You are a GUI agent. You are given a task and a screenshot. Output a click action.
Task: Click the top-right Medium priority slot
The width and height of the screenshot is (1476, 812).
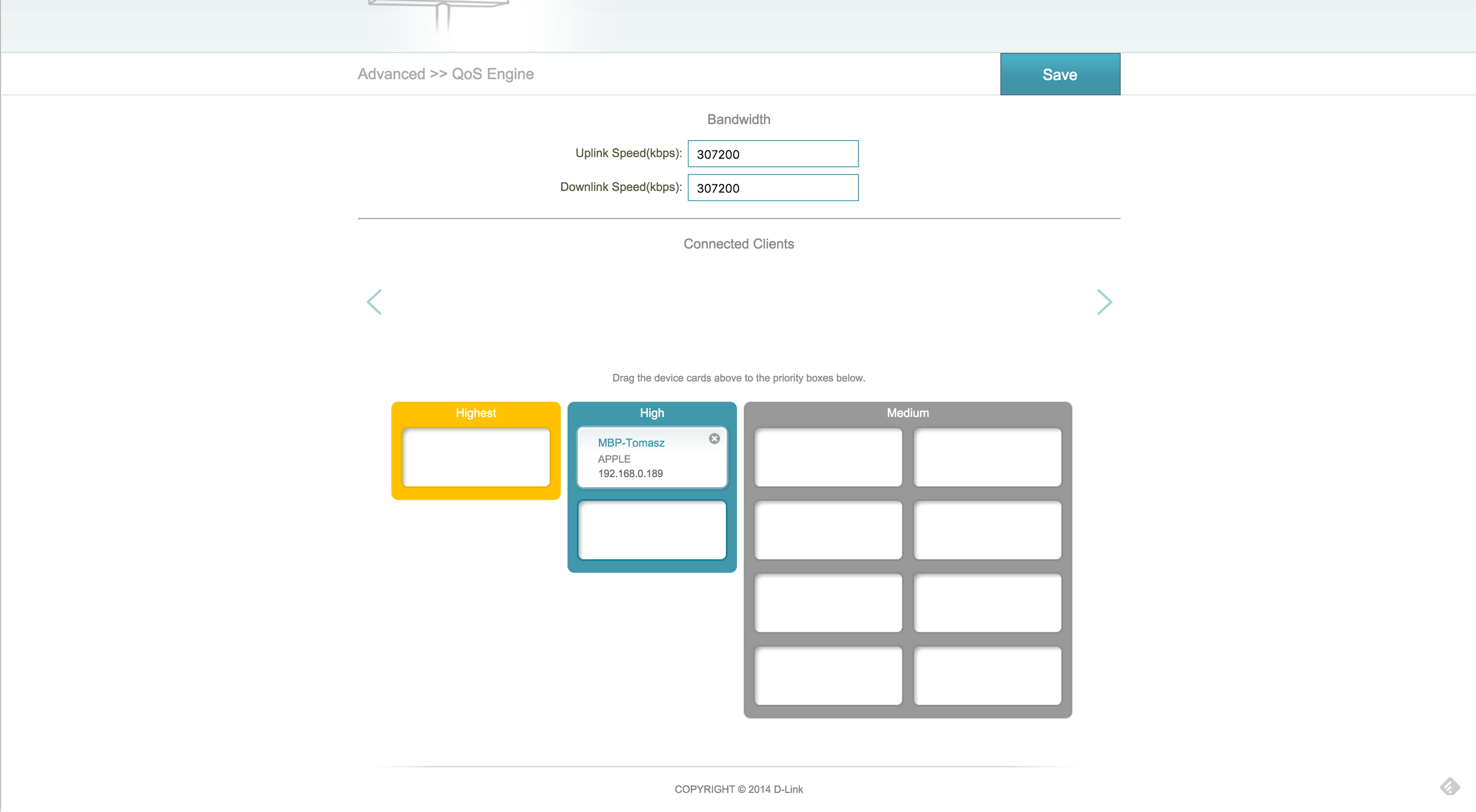tap(987, 457)
